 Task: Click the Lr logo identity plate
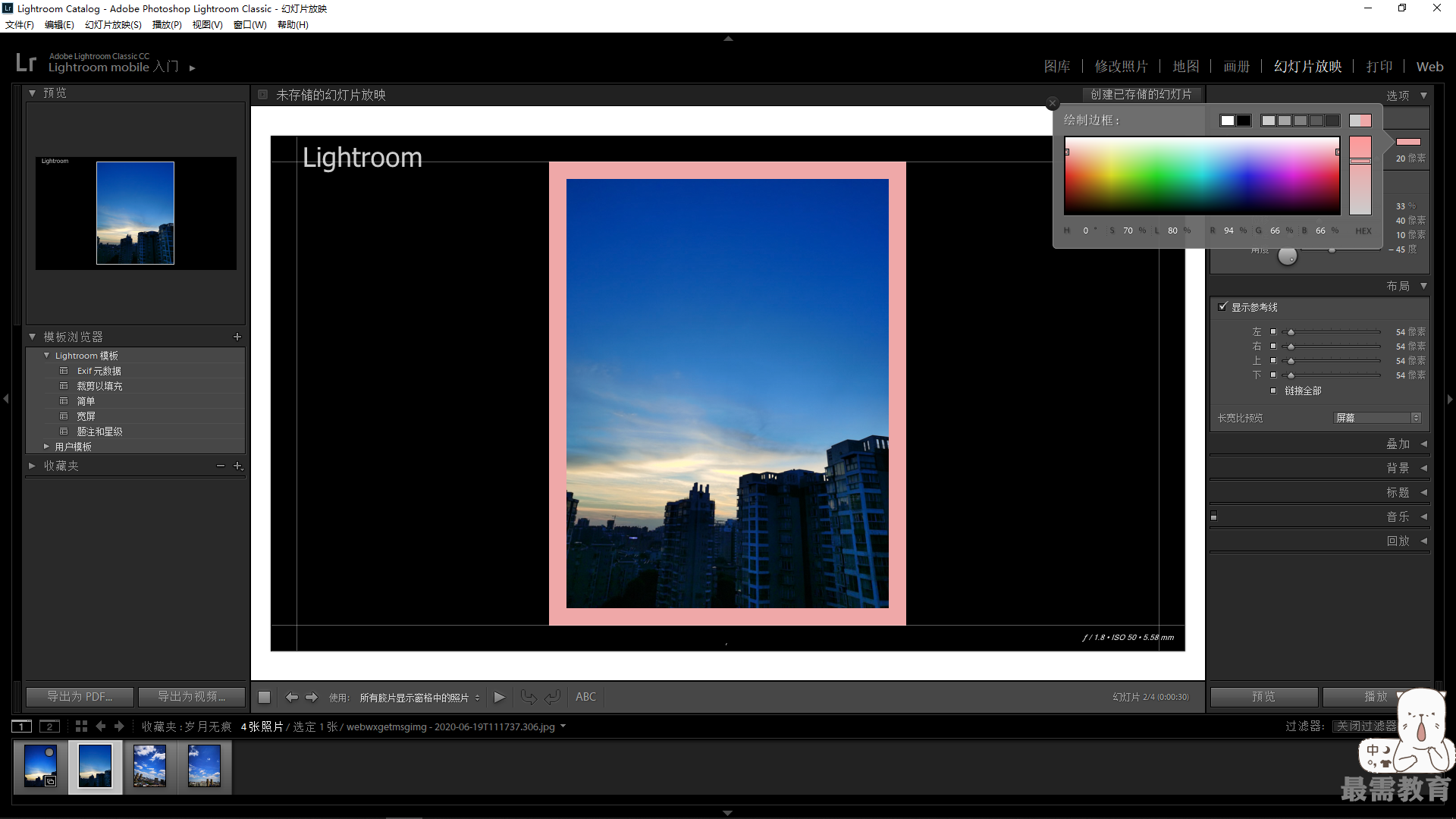[26, 62]
